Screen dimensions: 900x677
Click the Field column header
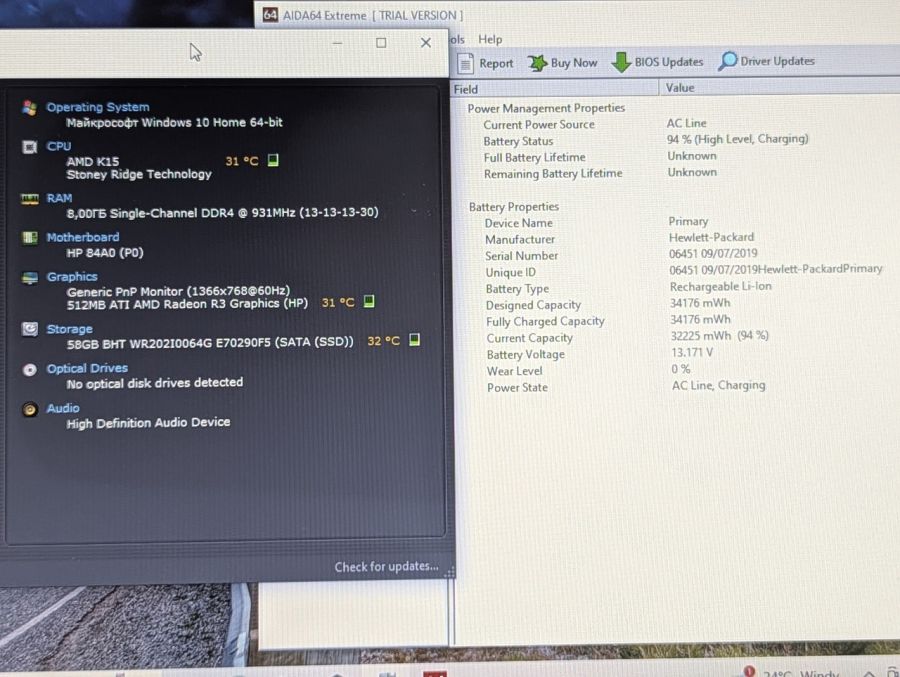(x=554, y=89)
